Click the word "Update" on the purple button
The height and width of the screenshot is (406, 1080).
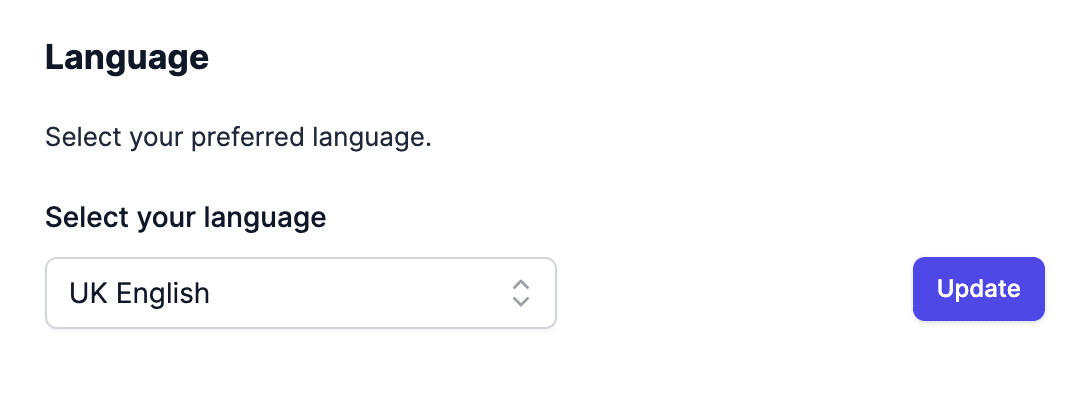(x=978, y=289)
